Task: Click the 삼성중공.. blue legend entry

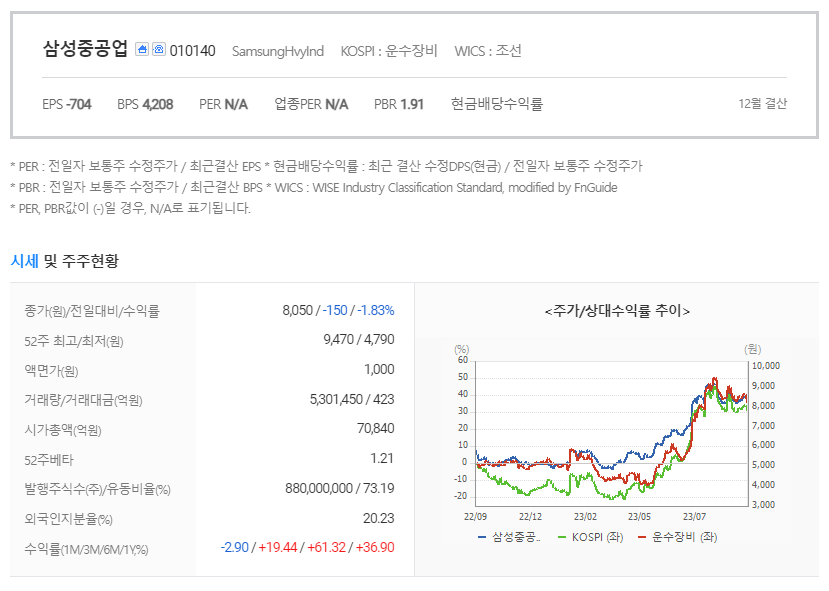Action: coord(509,537)
